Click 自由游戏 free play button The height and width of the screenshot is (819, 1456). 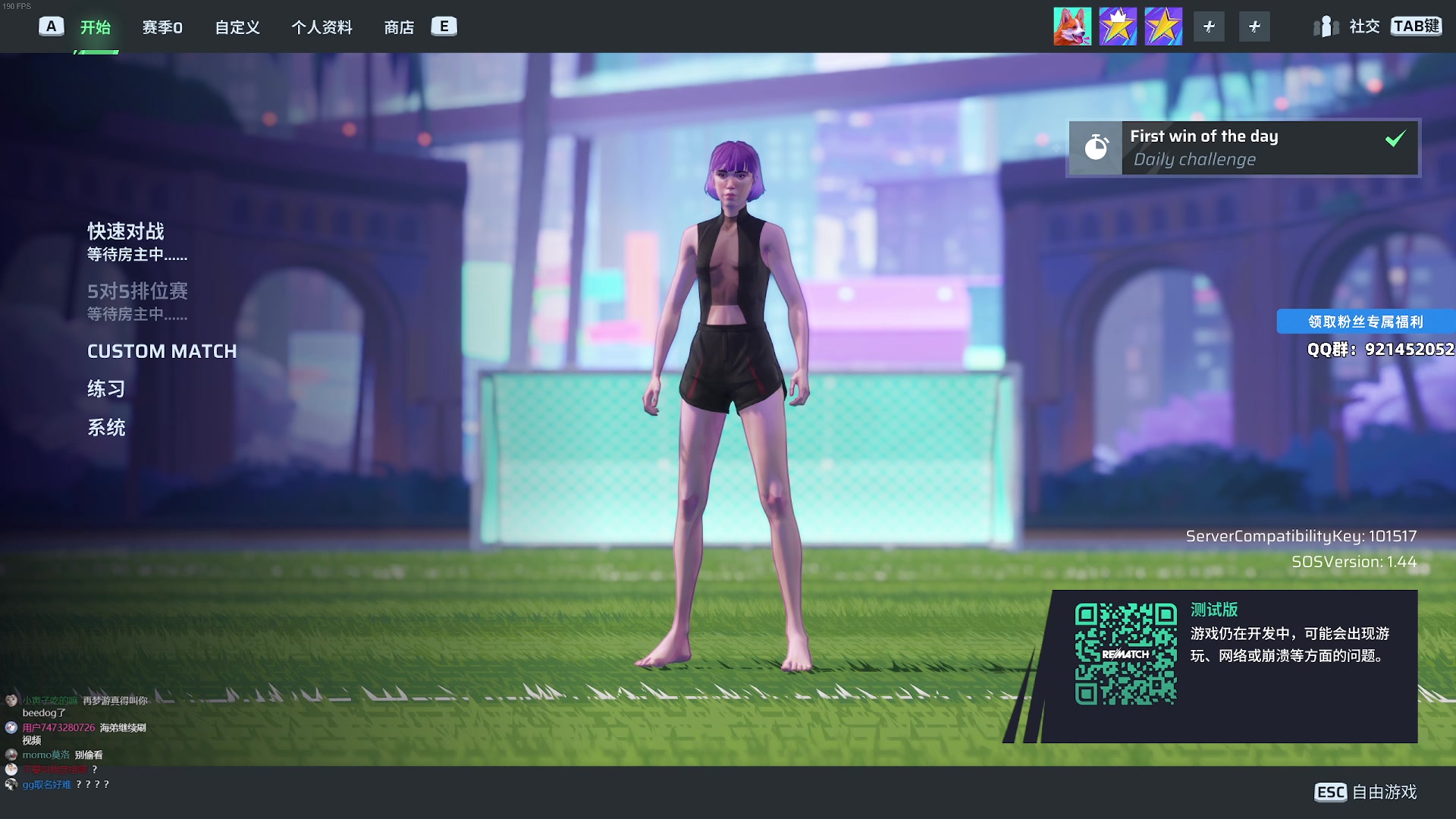pos(1385,792)
